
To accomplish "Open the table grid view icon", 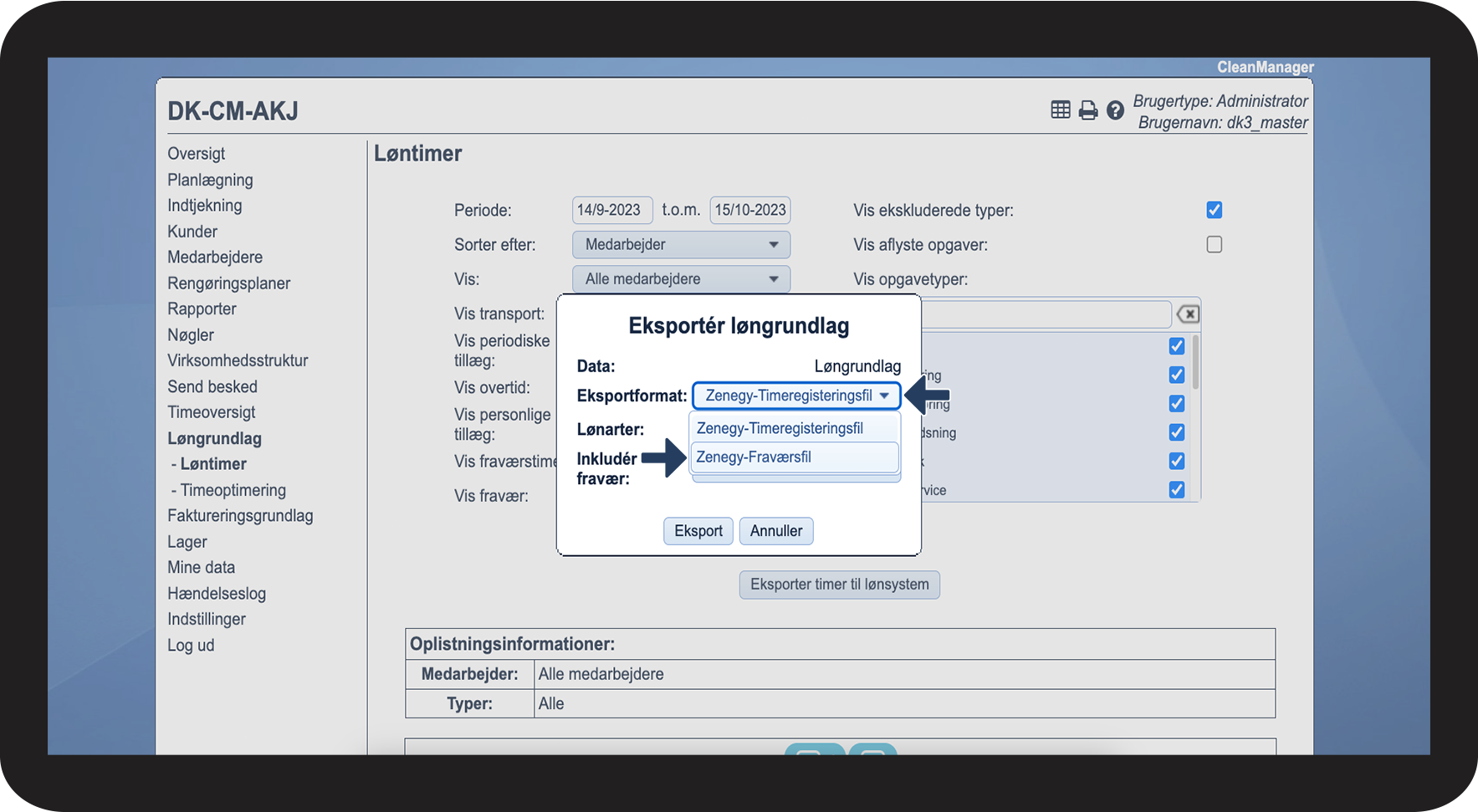I will pos(1061,110).
